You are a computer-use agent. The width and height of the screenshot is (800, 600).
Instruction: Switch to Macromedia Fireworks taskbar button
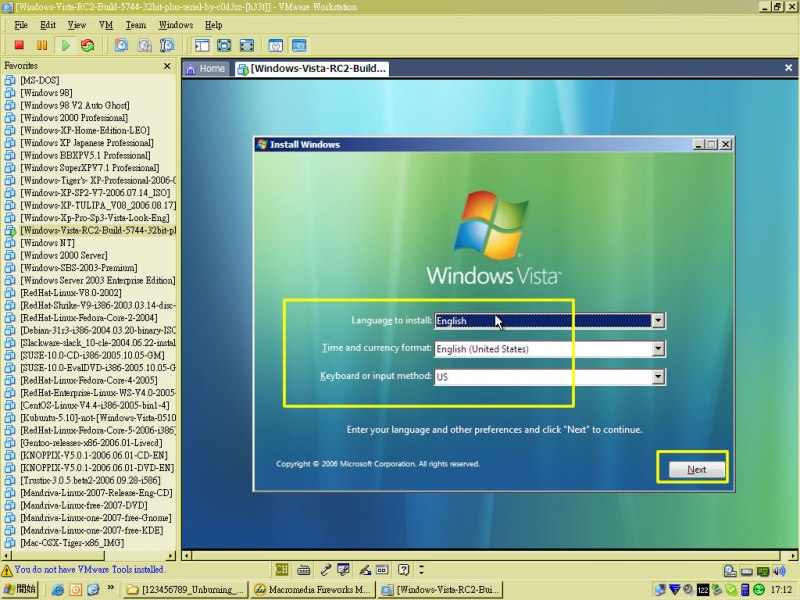pos(313,590)
